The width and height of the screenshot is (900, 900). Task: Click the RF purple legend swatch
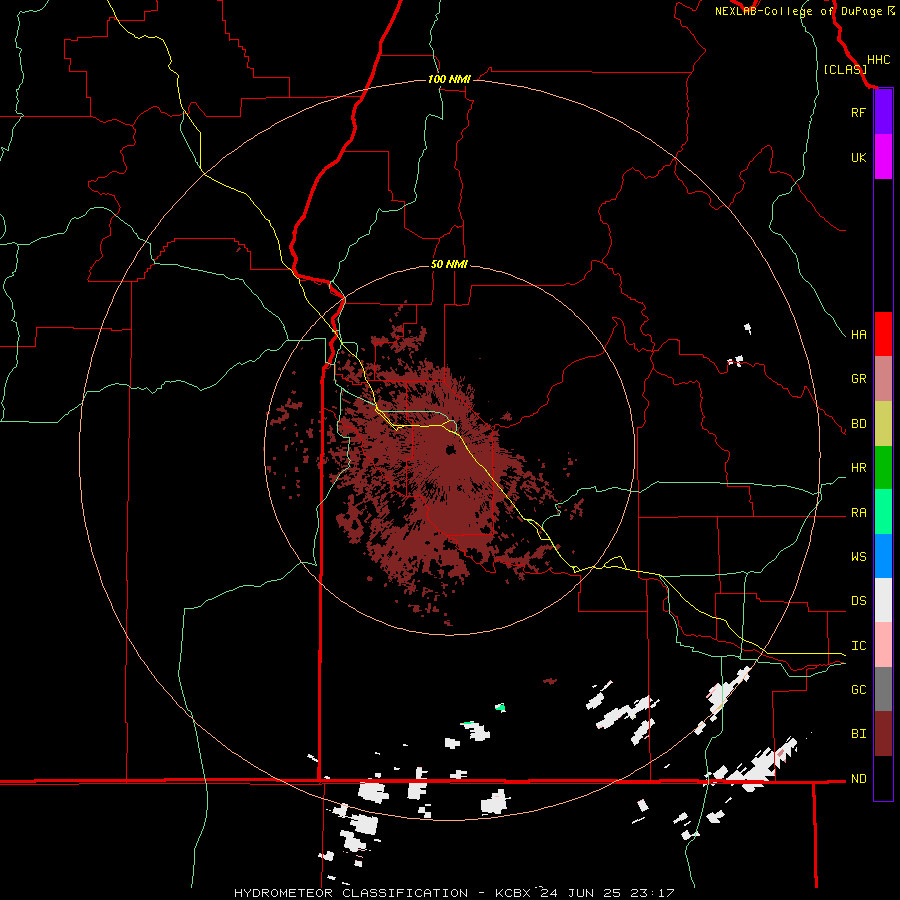[x=883, y=112]
